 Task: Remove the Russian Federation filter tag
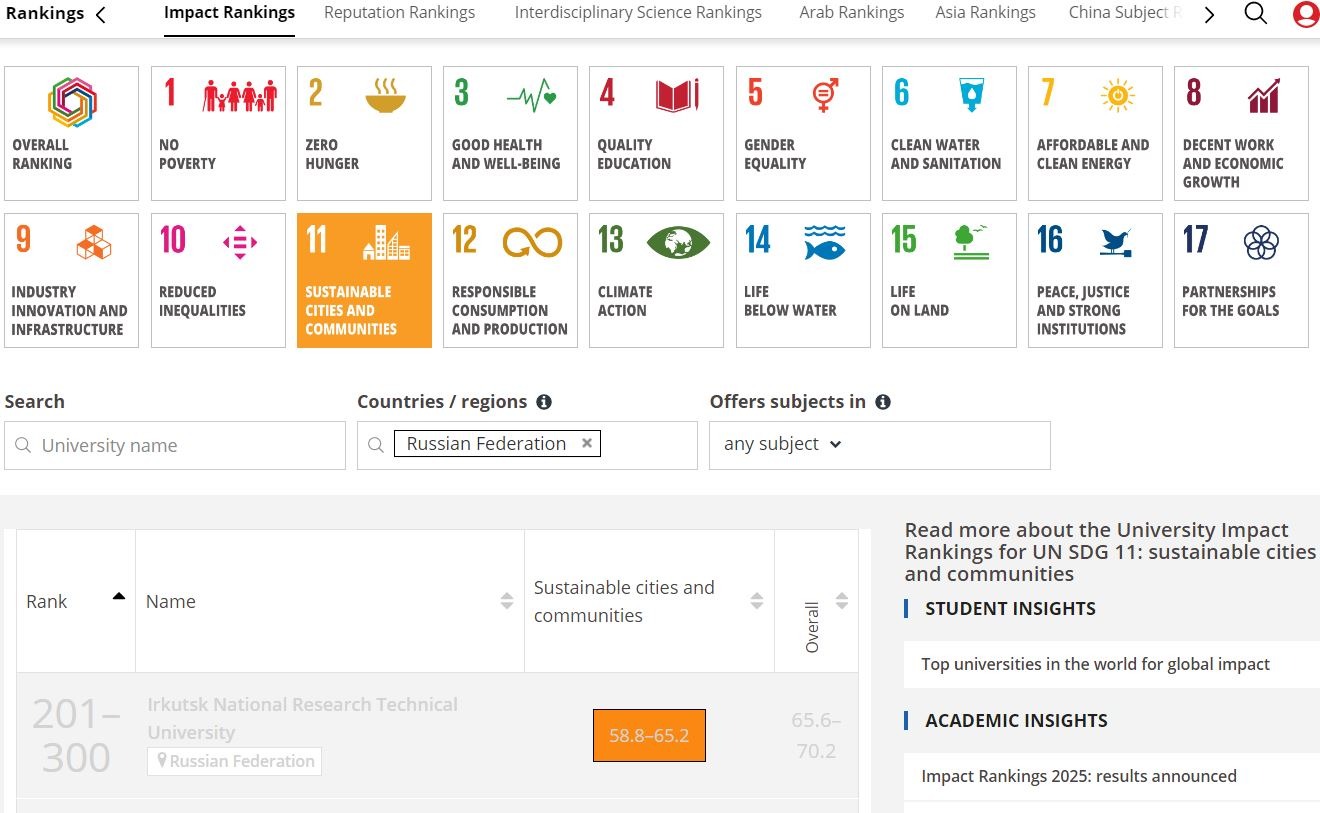(x=587, y=443)
